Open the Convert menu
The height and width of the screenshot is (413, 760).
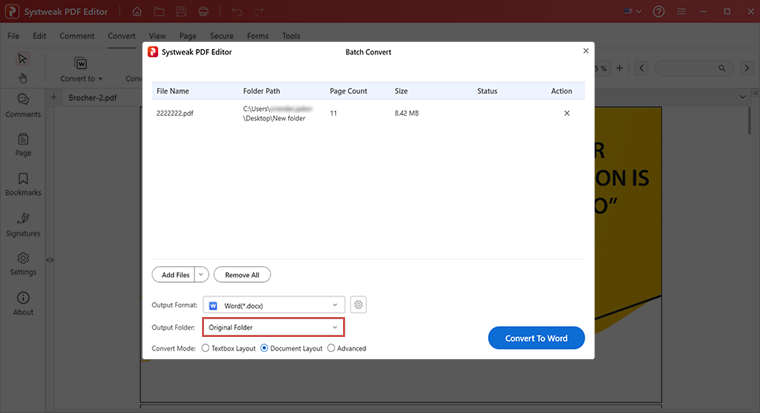click(122, 36)
